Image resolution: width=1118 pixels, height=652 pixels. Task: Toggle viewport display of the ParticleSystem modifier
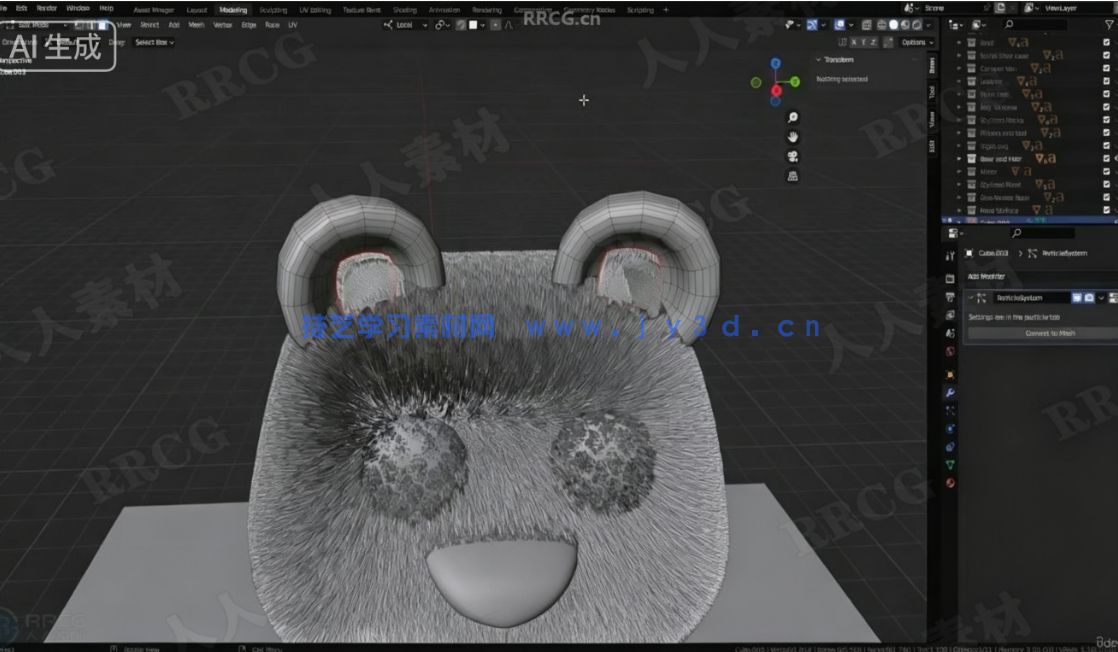tap(1077, 297)
